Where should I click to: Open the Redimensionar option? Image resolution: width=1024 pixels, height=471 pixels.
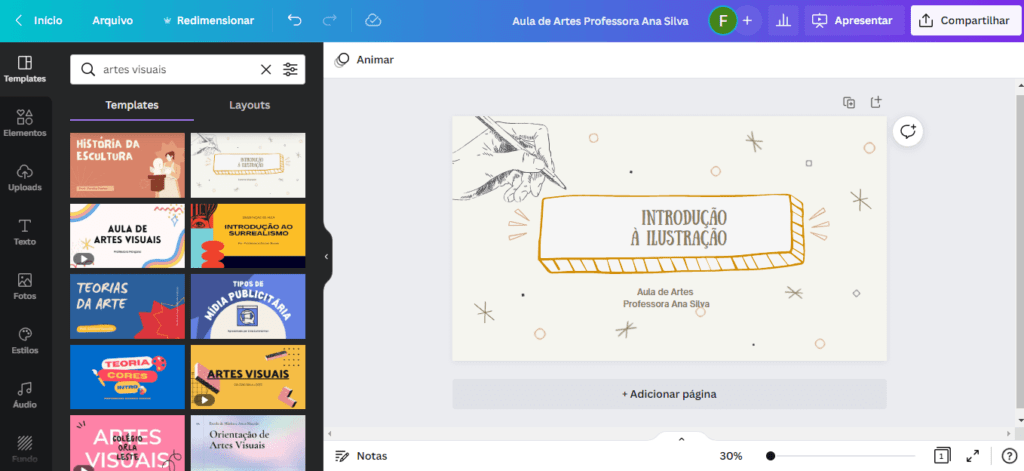point(208,21)
